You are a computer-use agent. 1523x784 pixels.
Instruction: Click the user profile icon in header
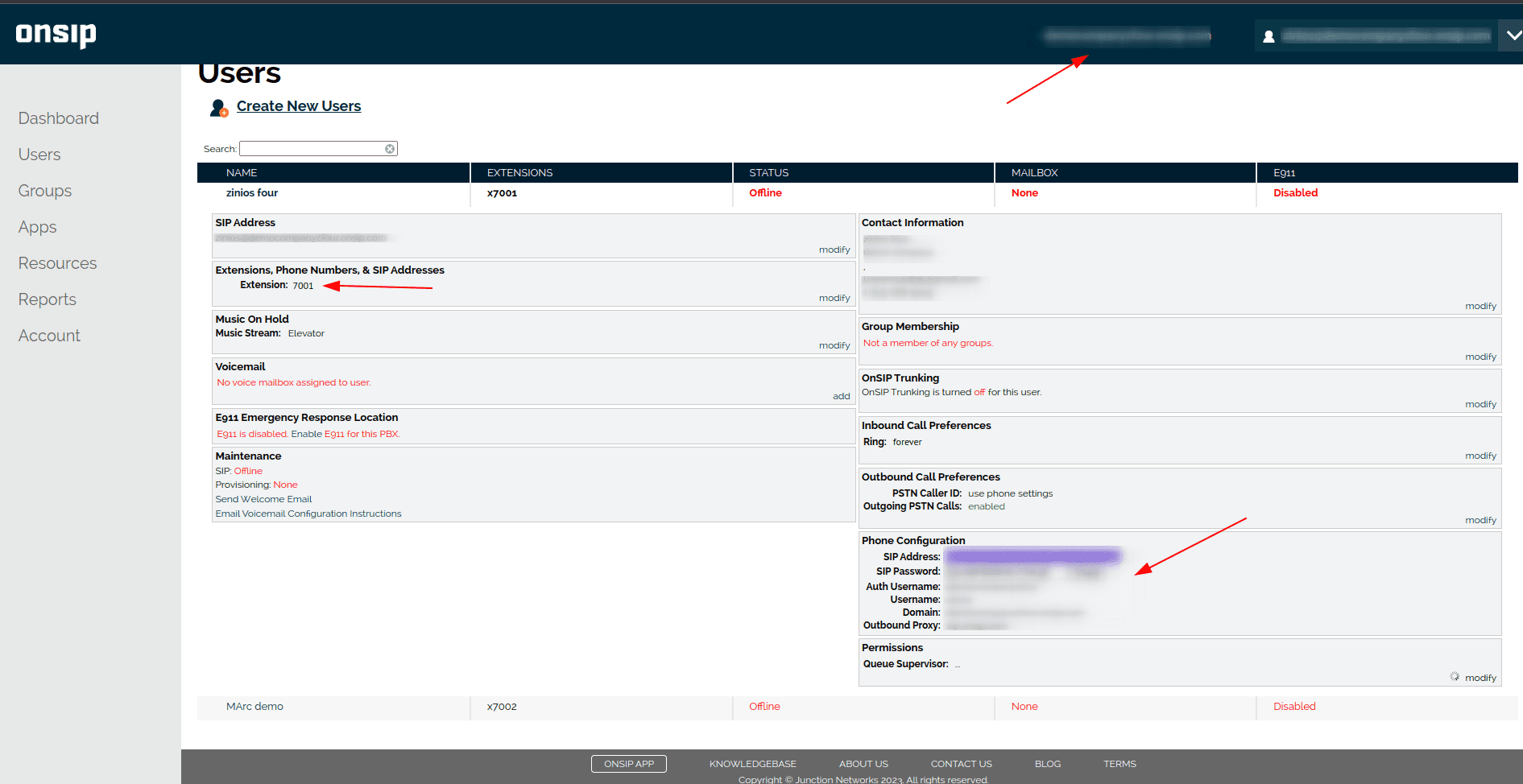point(1268,36)
